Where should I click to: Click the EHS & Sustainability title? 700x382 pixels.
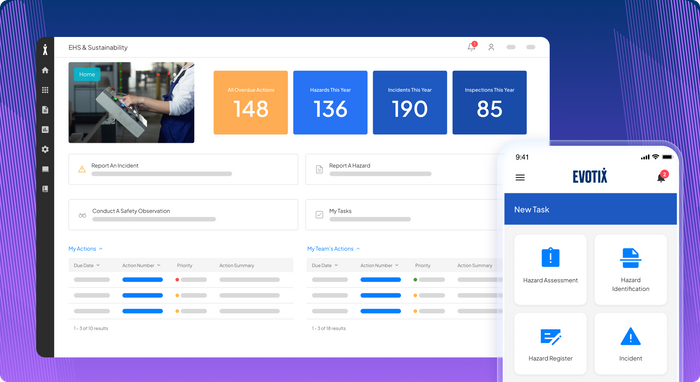(x=98, y=47)
